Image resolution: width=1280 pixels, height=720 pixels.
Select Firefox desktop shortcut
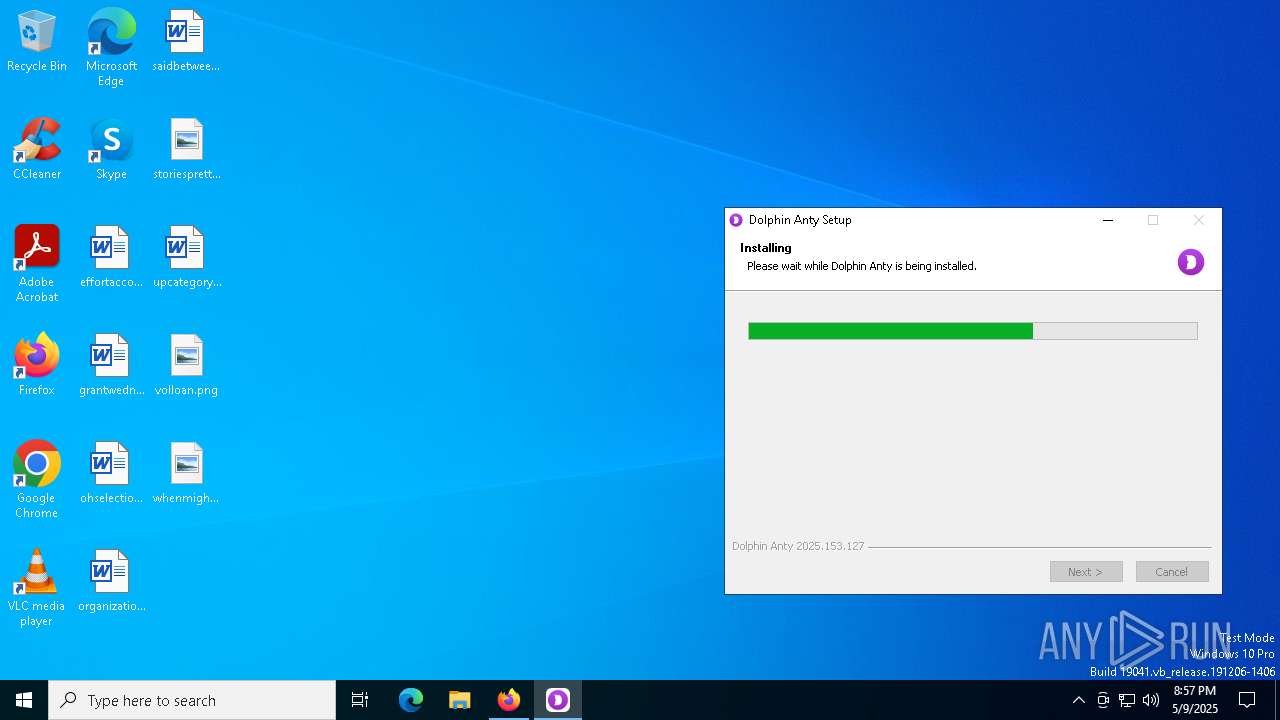pos(37,365)
